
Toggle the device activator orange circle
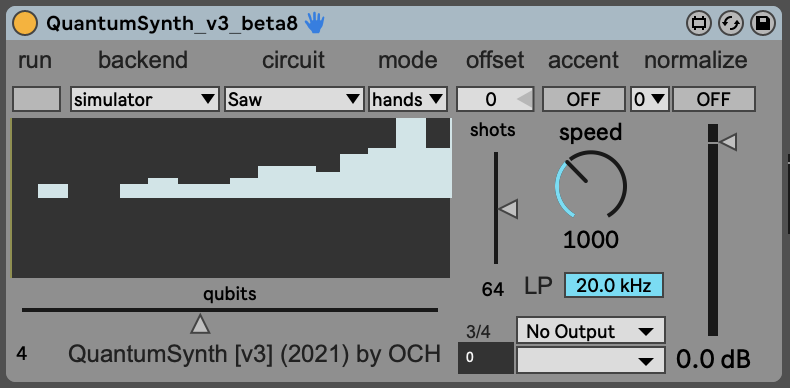tap(25, 23)
